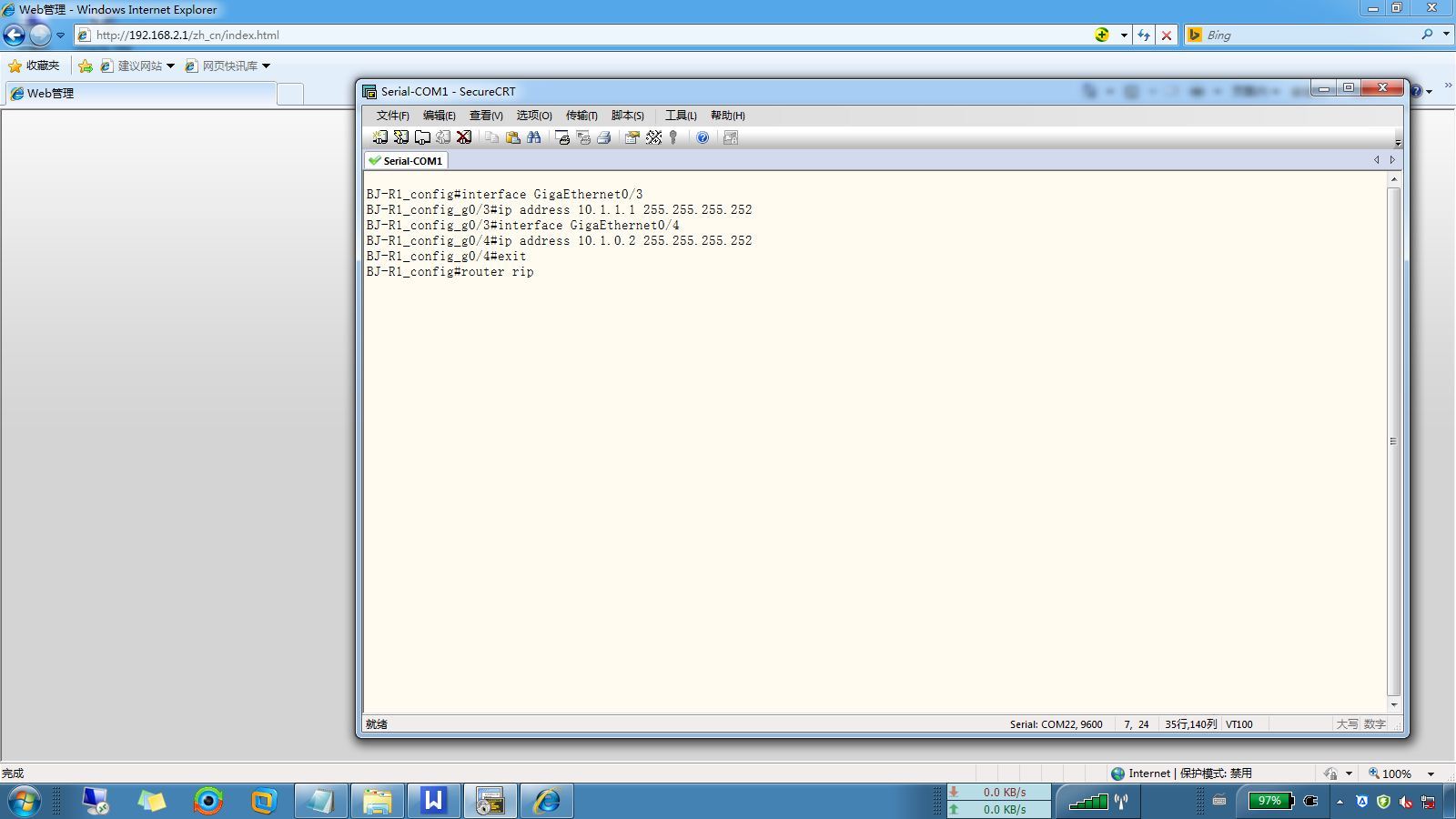Click the network signal bars indicator
This screenshot has height=819, width=1456.
point(1087,802)
